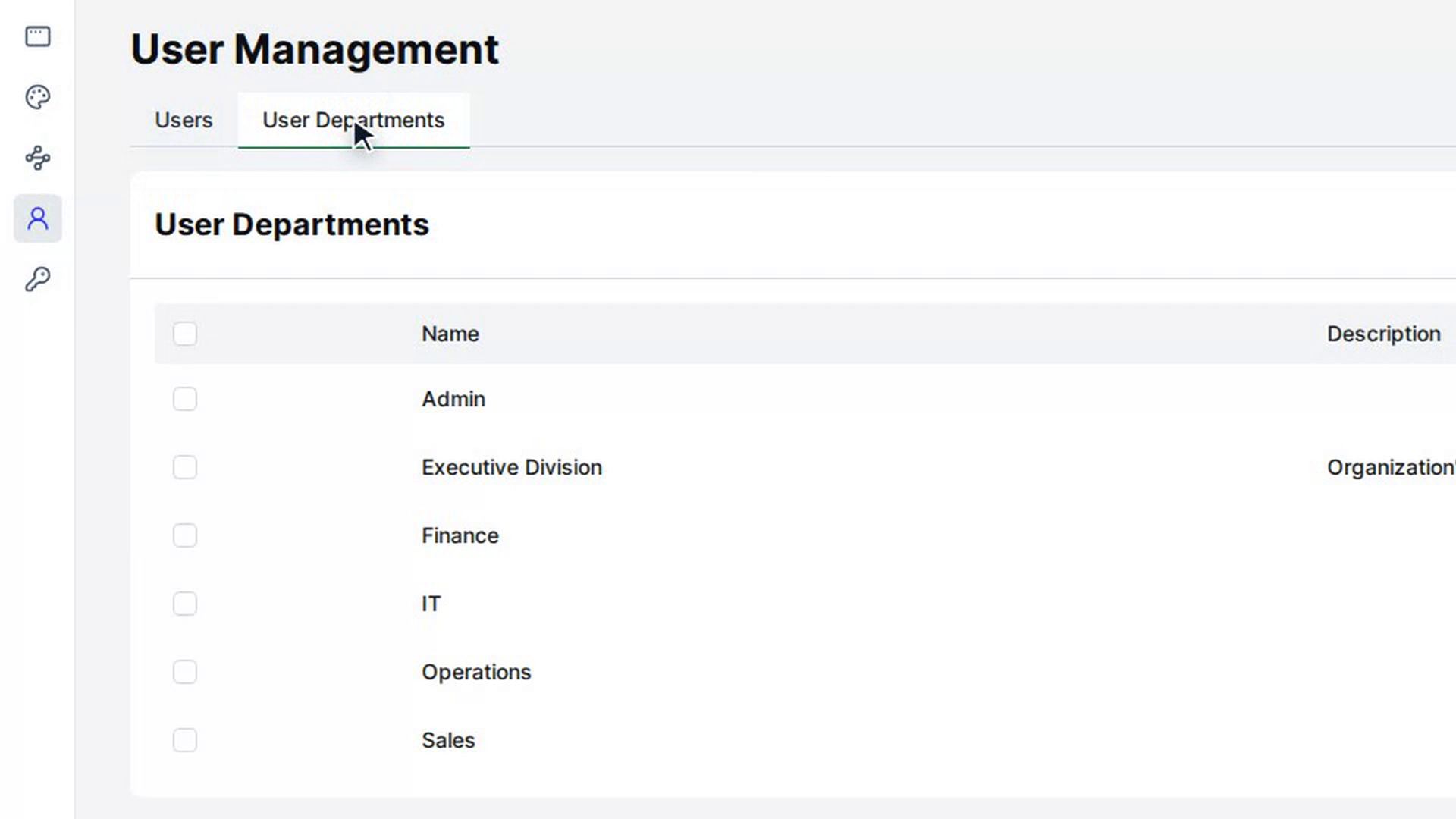The height and width of the screenshot is (819, 1456).
Task: Open the window/display icon in the sidebar
Action: [x=38, y=36]
